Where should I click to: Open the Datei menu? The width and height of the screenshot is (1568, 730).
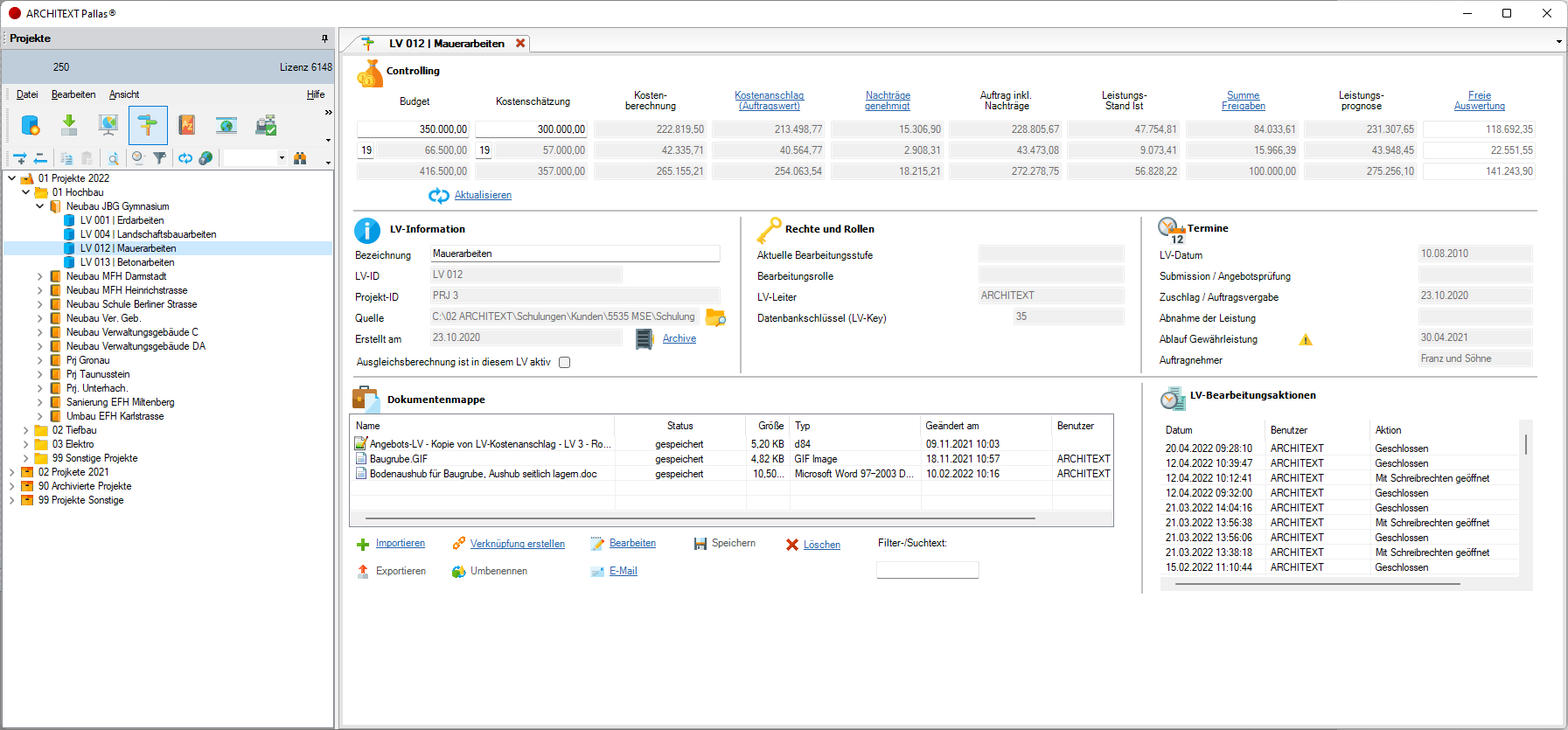(x=27, y=94)
